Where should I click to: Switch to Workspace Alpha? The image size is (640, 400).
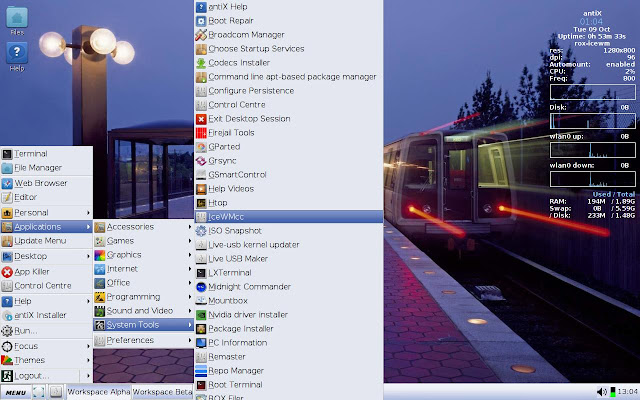point(99,392)
